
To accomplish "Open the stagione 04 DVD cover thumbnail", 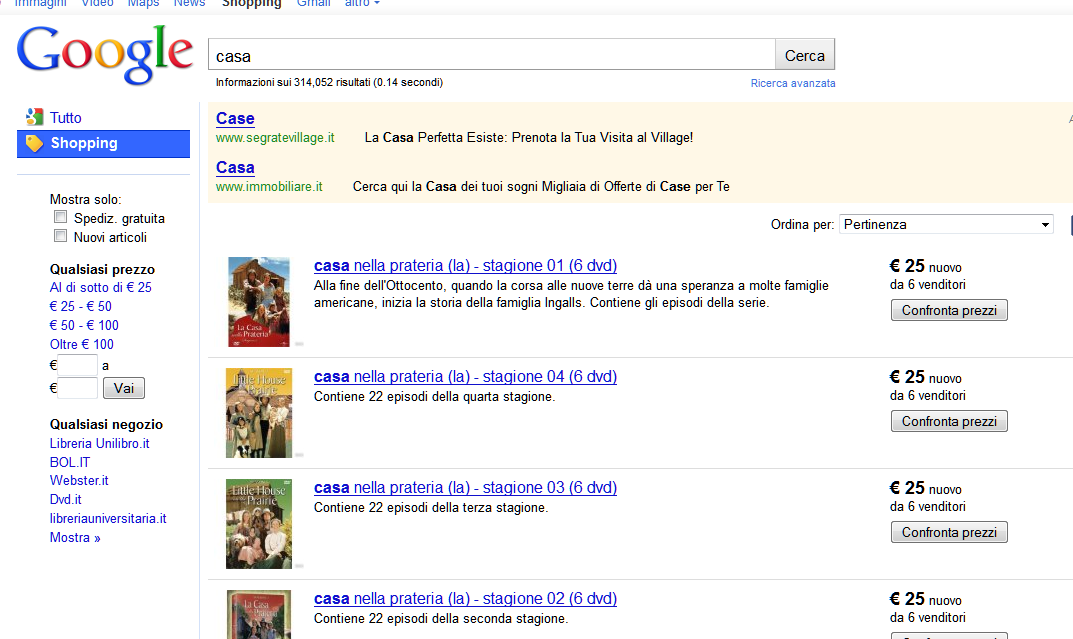I will [x=259, y=413].
